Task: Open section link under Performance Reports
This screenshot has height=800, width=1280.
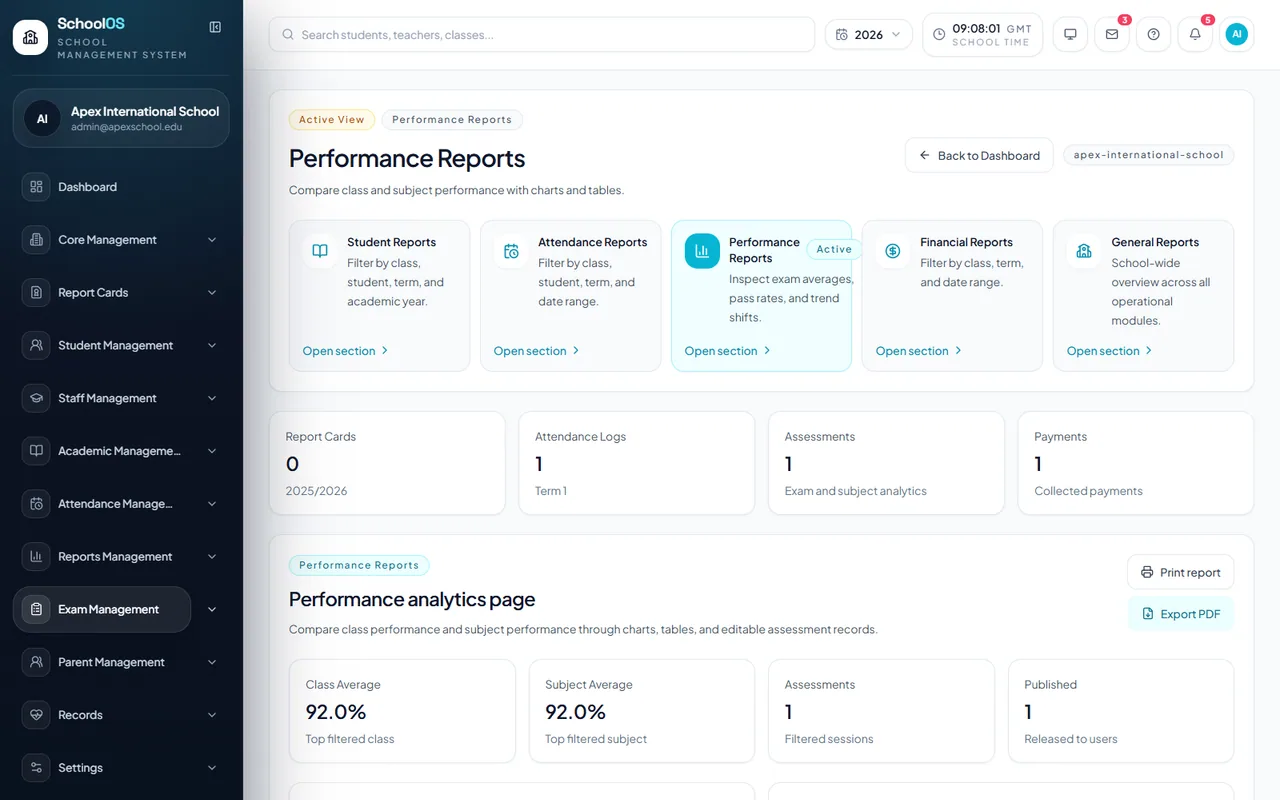Action: coord(727,351)
